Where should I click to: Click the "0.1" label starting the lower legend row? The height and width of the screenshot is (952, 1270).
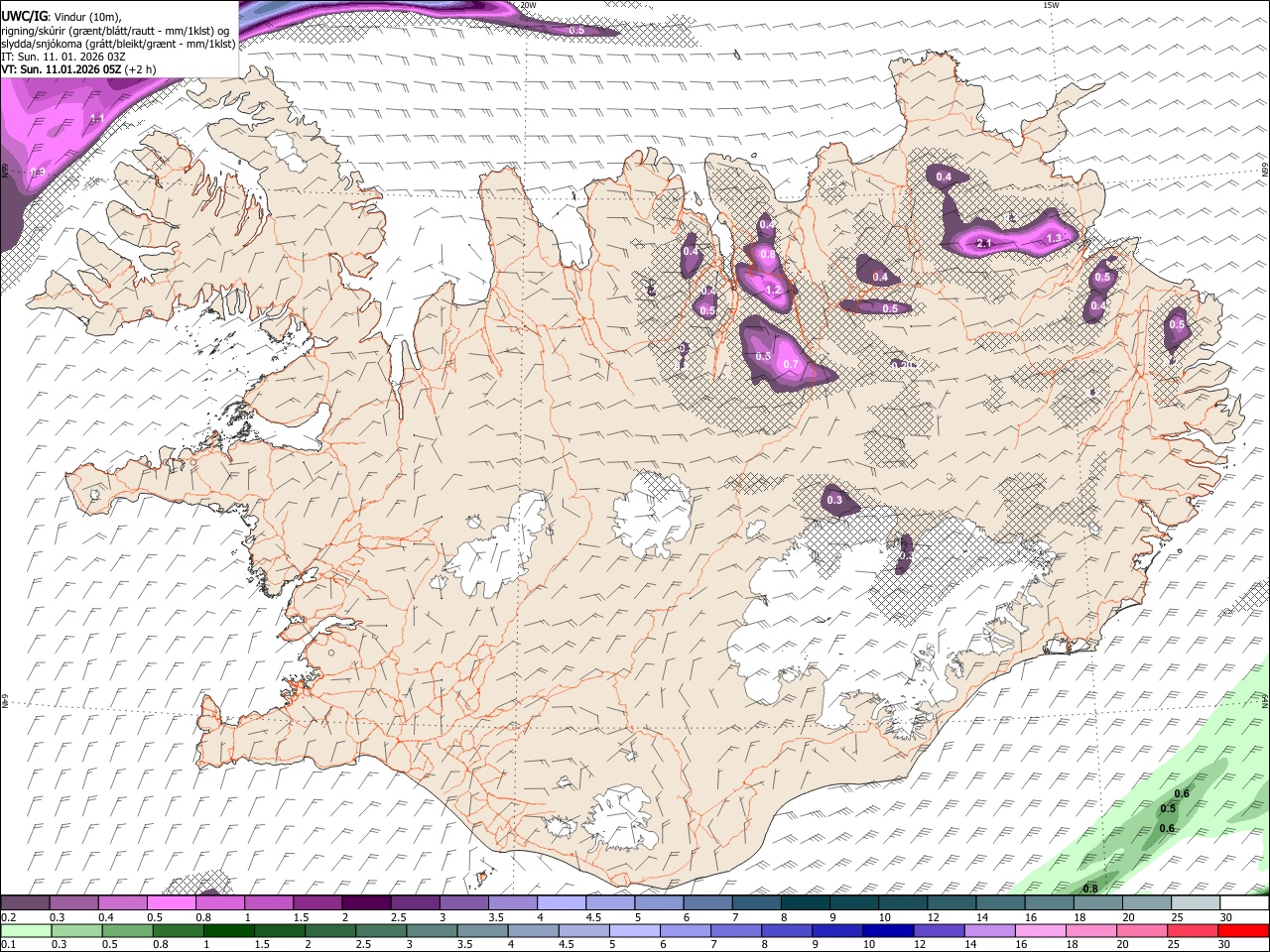(9, 945)
